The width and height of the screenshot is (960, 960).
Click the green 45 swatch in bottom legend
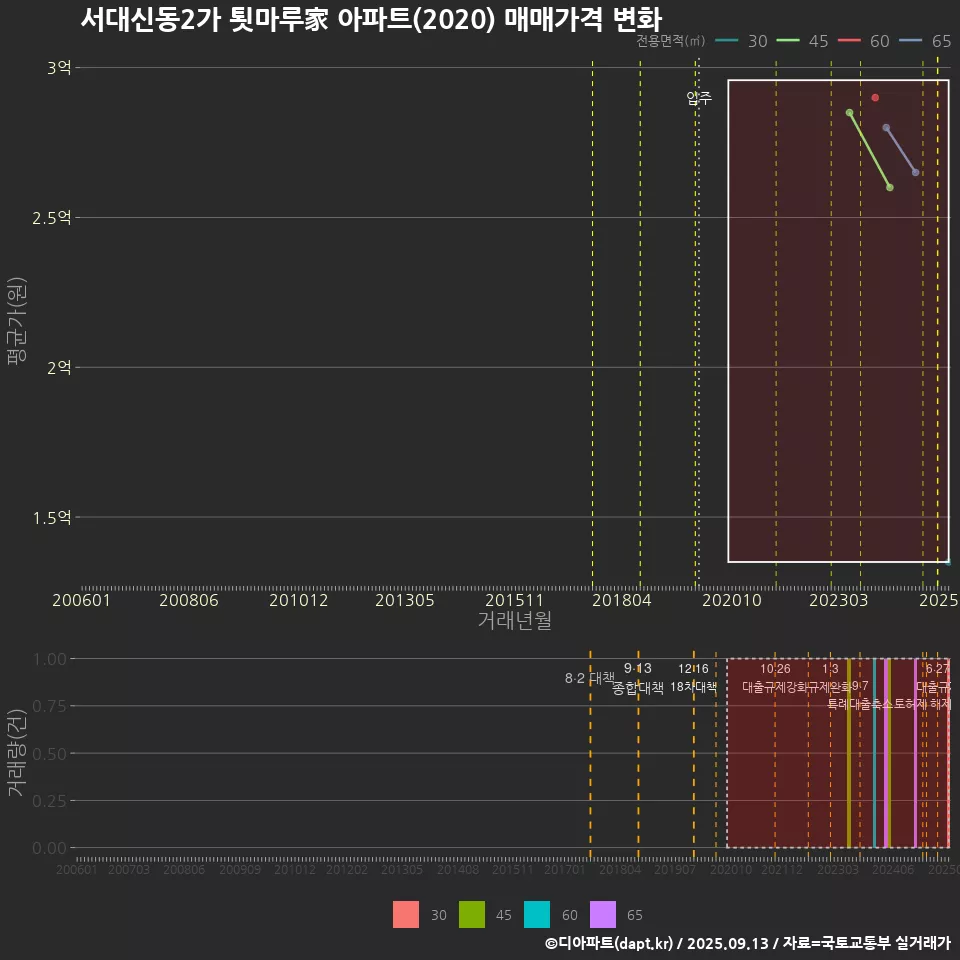click(x=472, y=915)
